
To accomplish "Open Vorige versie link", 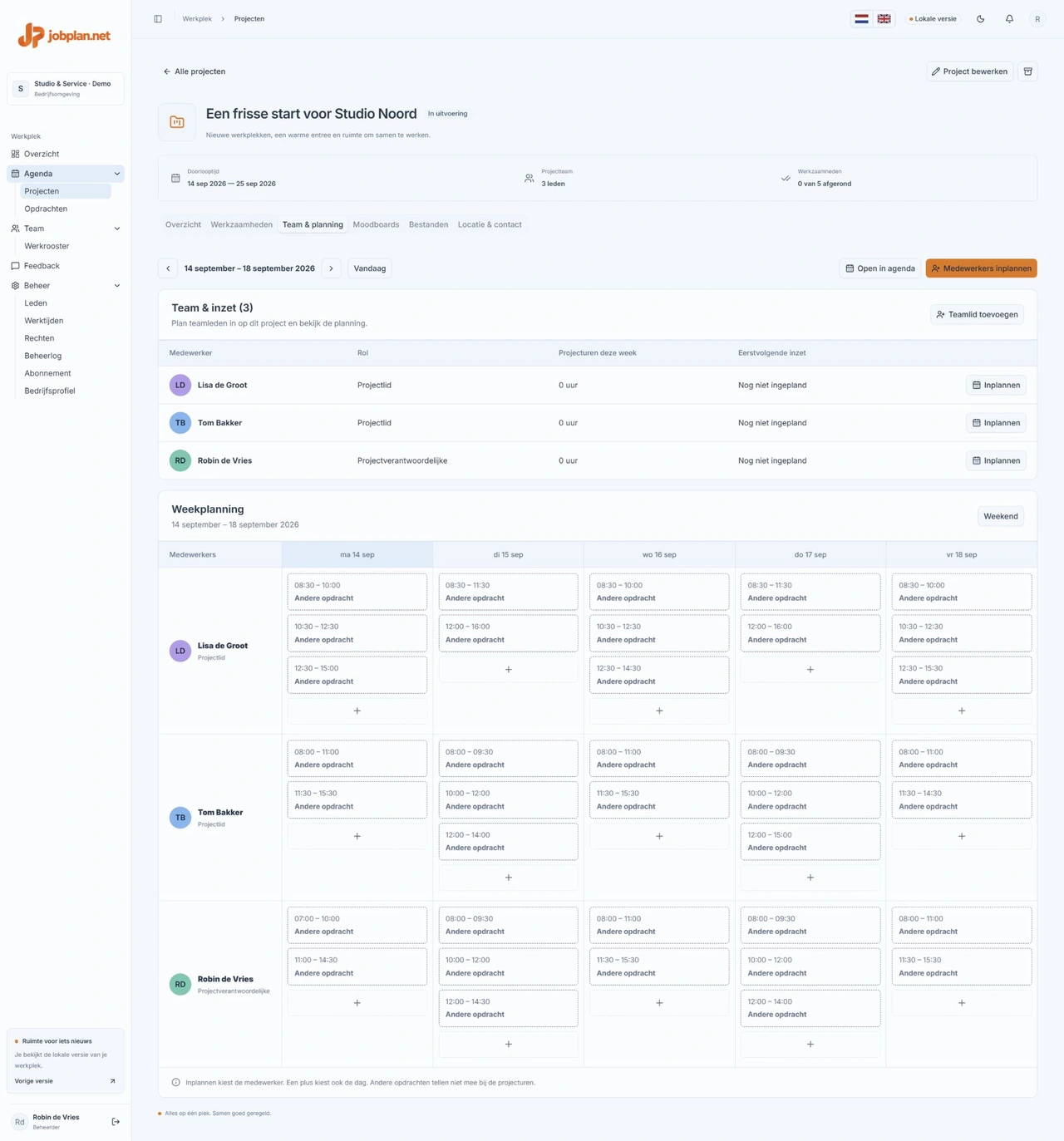I will point(65,1081).
